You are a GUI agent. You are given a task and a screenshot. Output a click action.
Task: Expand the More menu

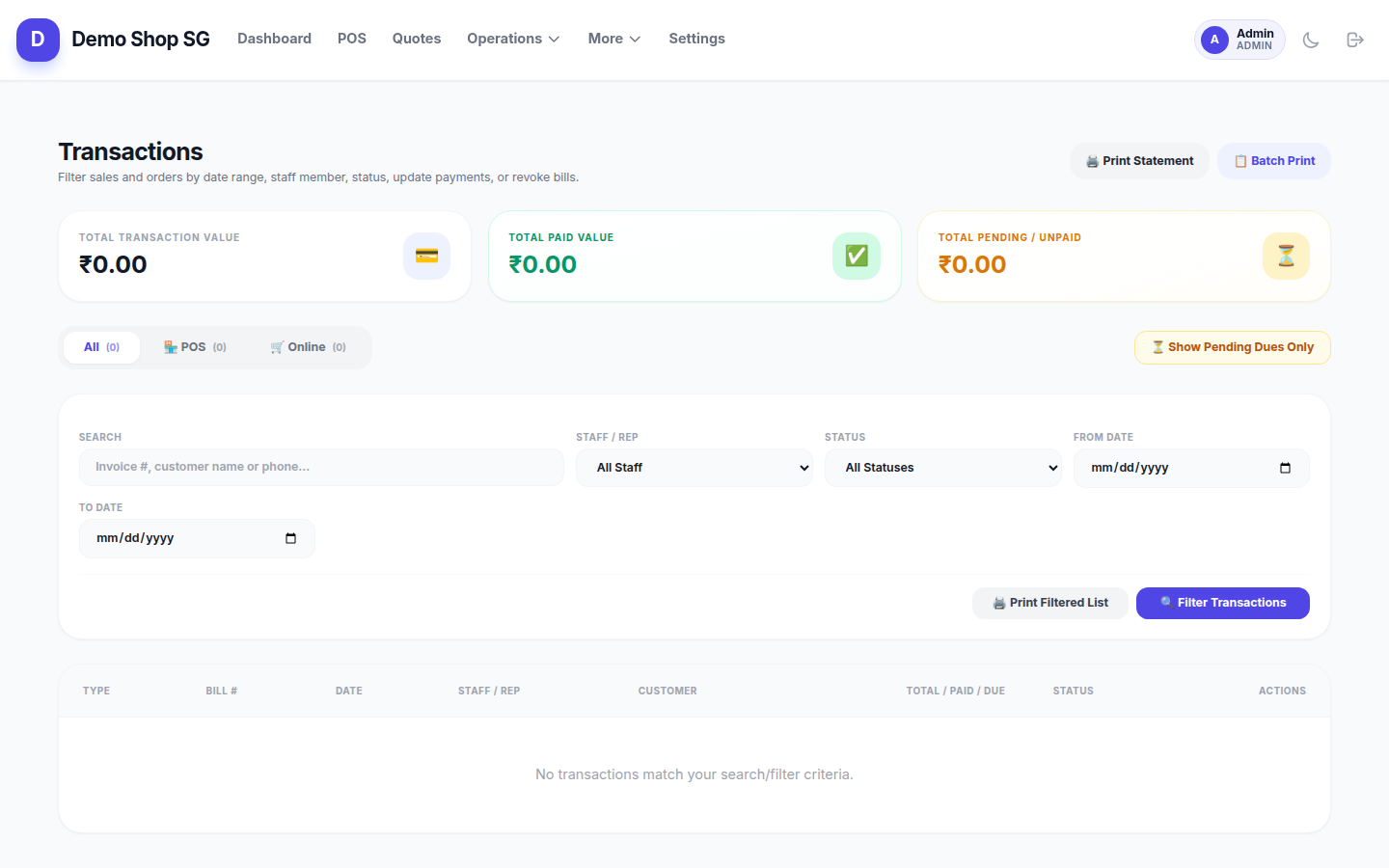[x=614, y=39]
